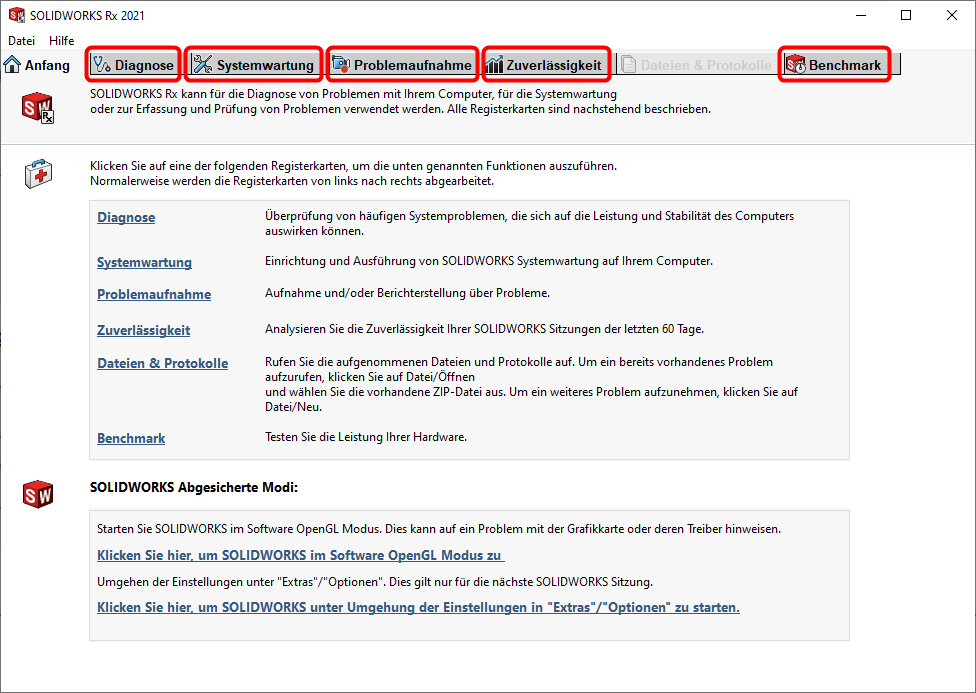976x693 pixels.
Task: Open the Problemaufnahme link
Action: [x=154, y=294]
